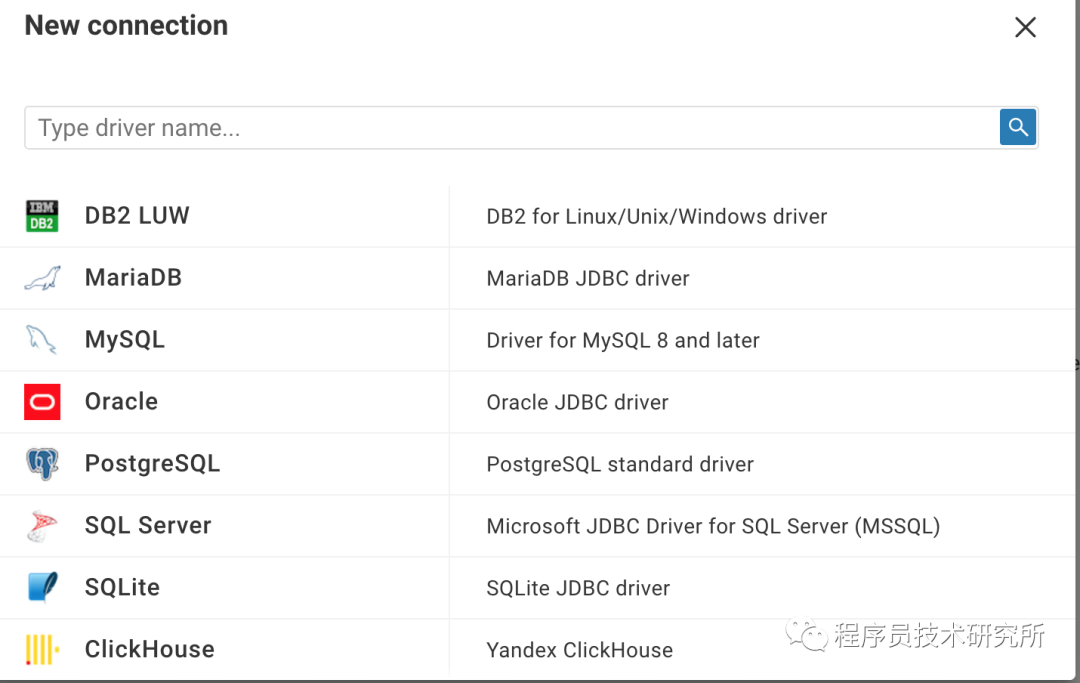Click the MariaDB seal logo icon
The image size is (1080, 683).
pyautogui.click(x=41, y=277)
